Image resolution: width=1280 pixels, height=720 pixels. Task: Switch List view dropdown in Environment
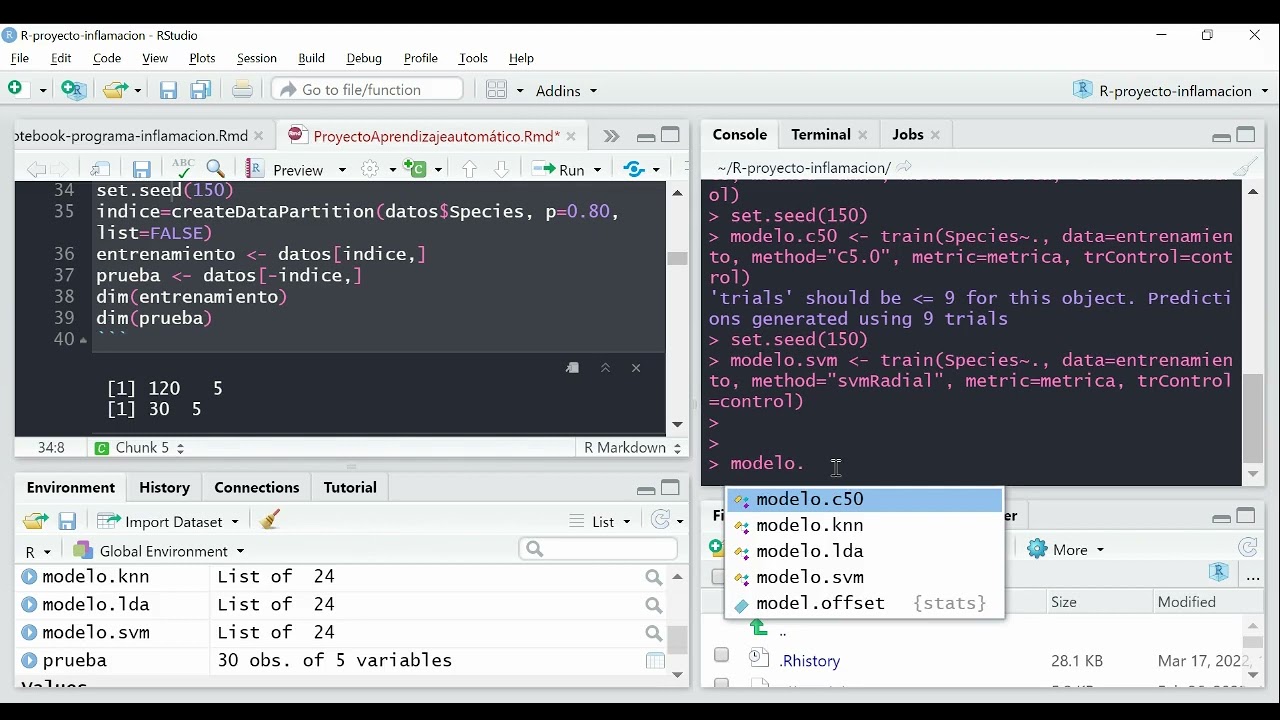[600, 521]
